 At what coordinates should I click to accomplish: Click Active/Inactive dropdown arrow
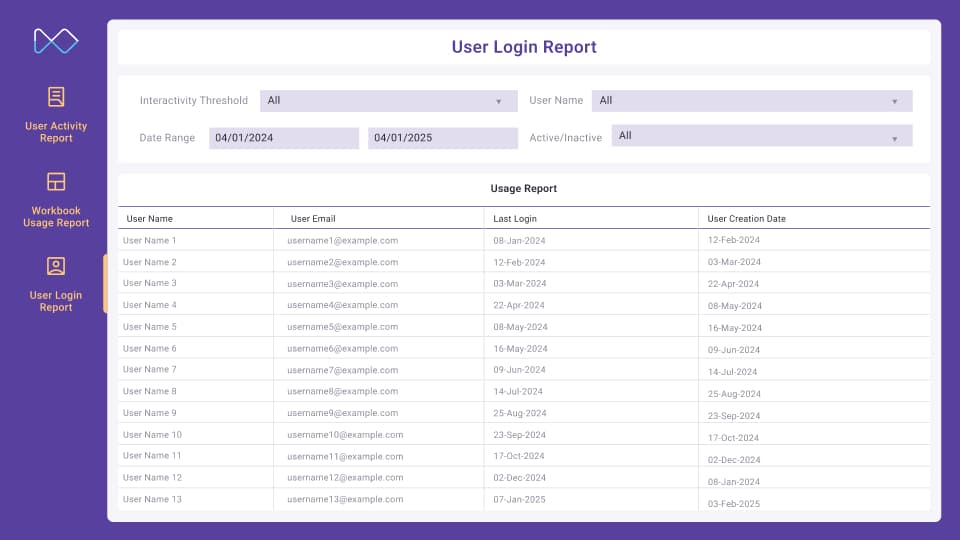click(894, 139)
